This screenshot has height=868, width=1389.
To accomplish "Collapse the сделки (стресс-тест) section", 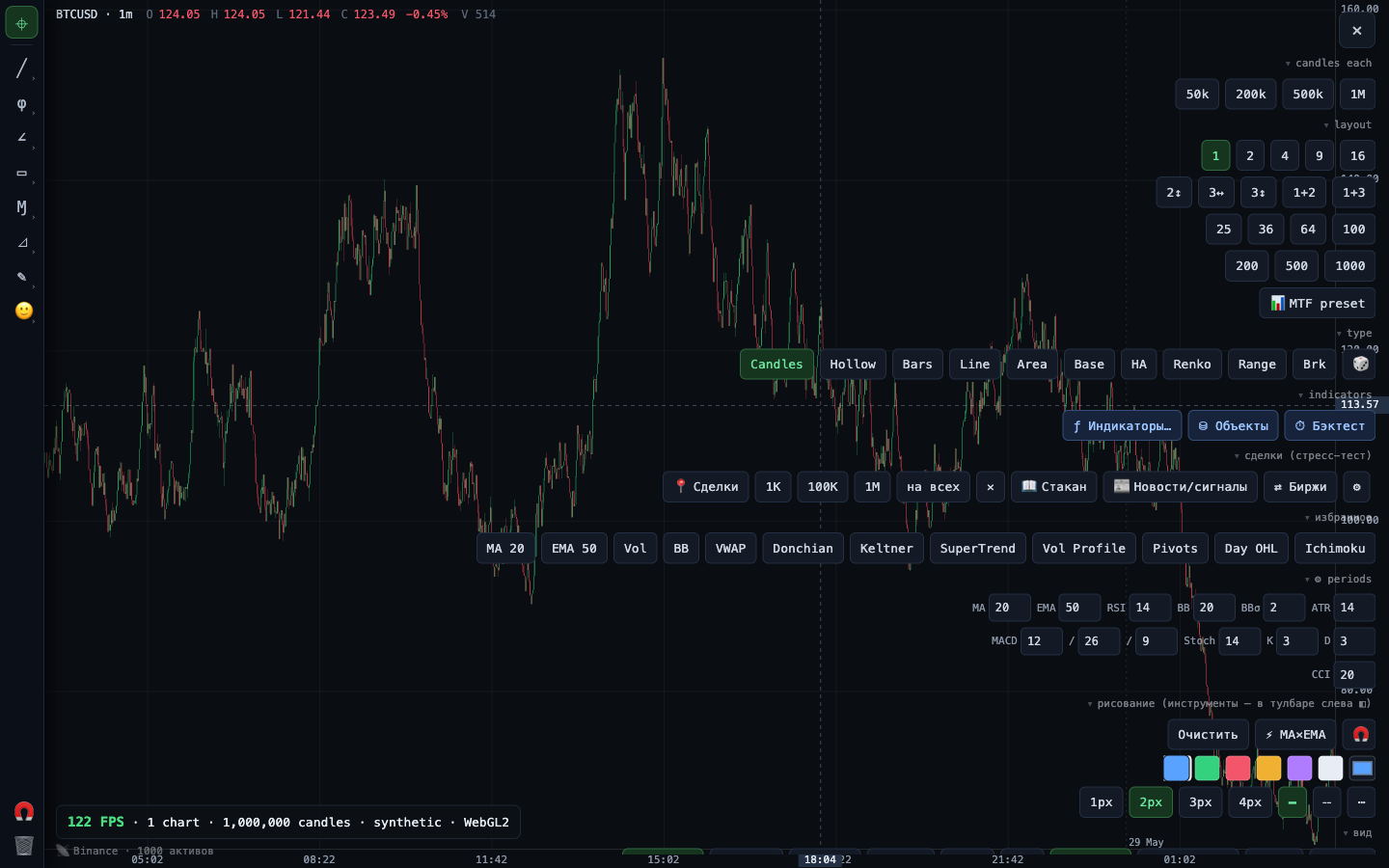I will (1302, 455).
